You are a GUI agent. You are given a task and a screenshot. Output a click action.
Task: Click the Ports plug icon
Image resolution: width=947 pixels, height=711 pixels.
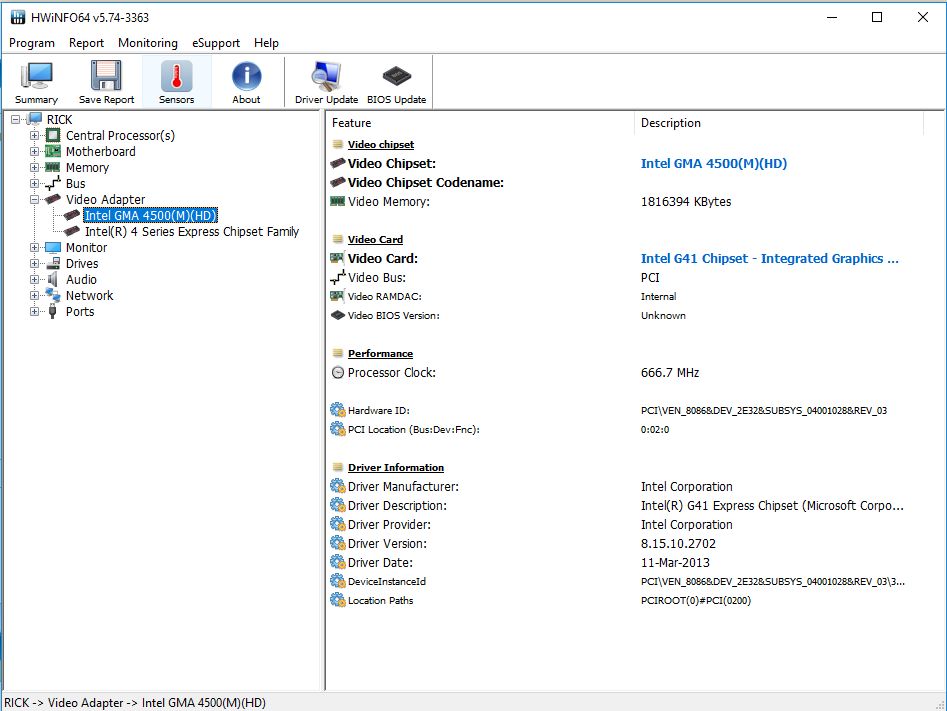point(53,311)
